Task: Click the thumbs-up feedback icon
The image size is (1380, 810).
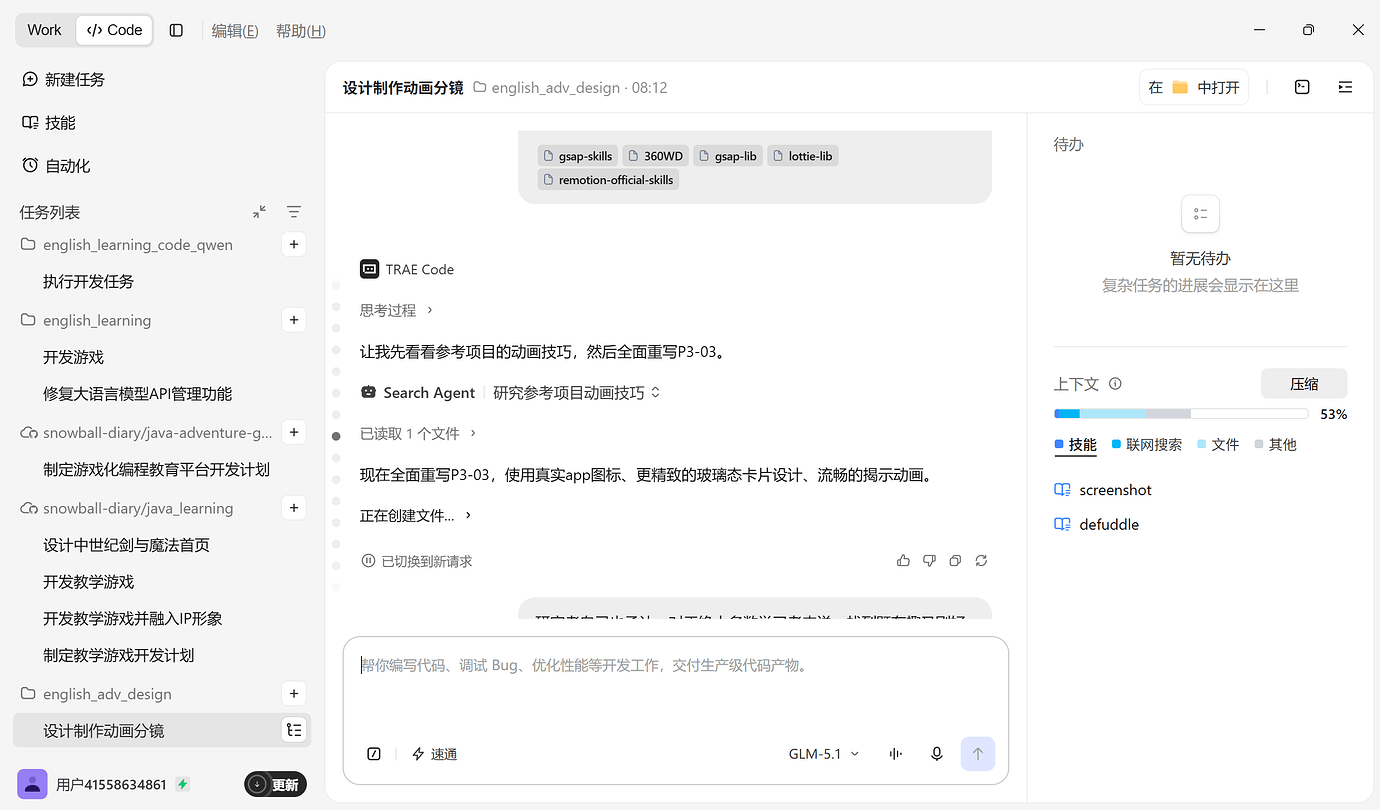Action: (x=903, y=561)
